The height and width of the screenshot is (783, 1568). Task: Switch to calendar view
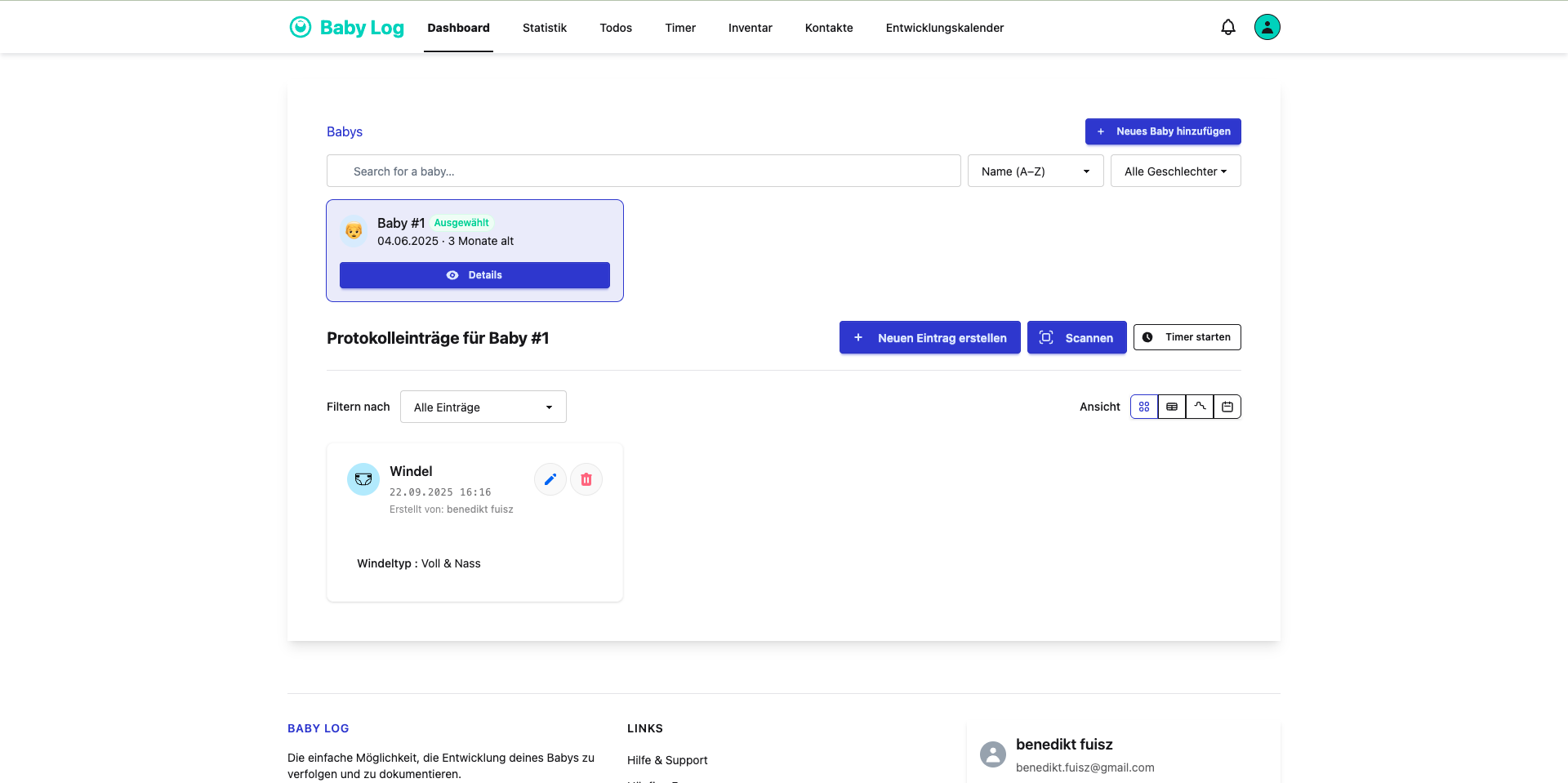(x=1227, y=407)
